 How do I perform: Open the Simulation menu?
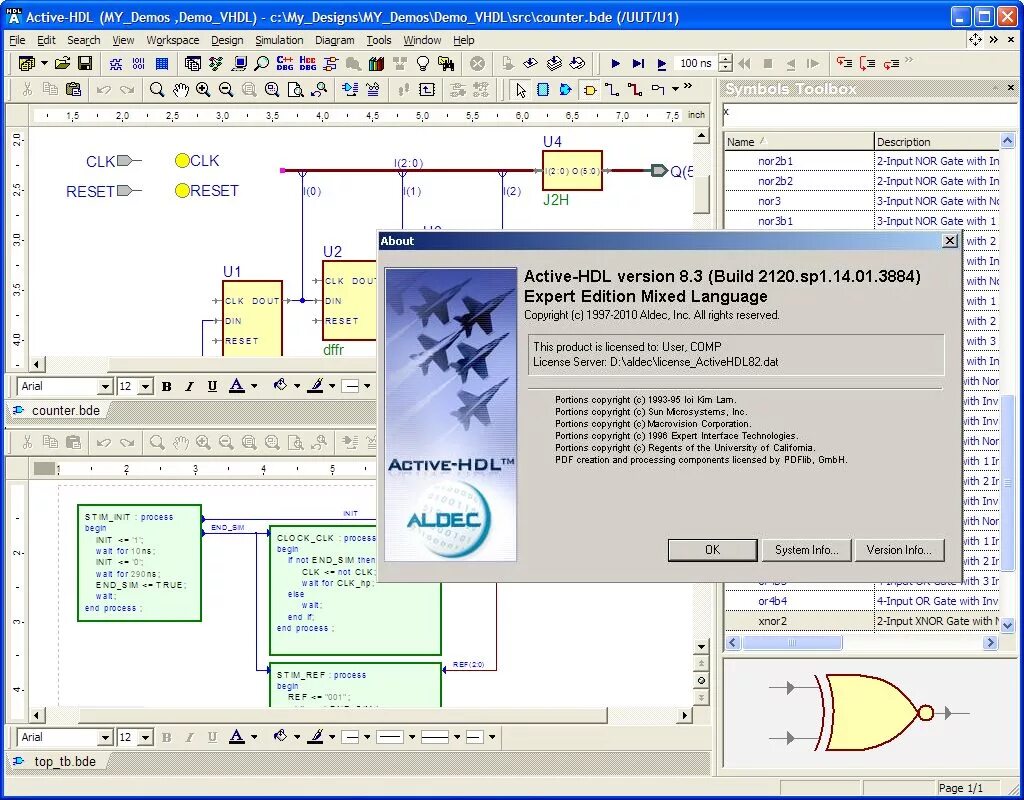279,40
